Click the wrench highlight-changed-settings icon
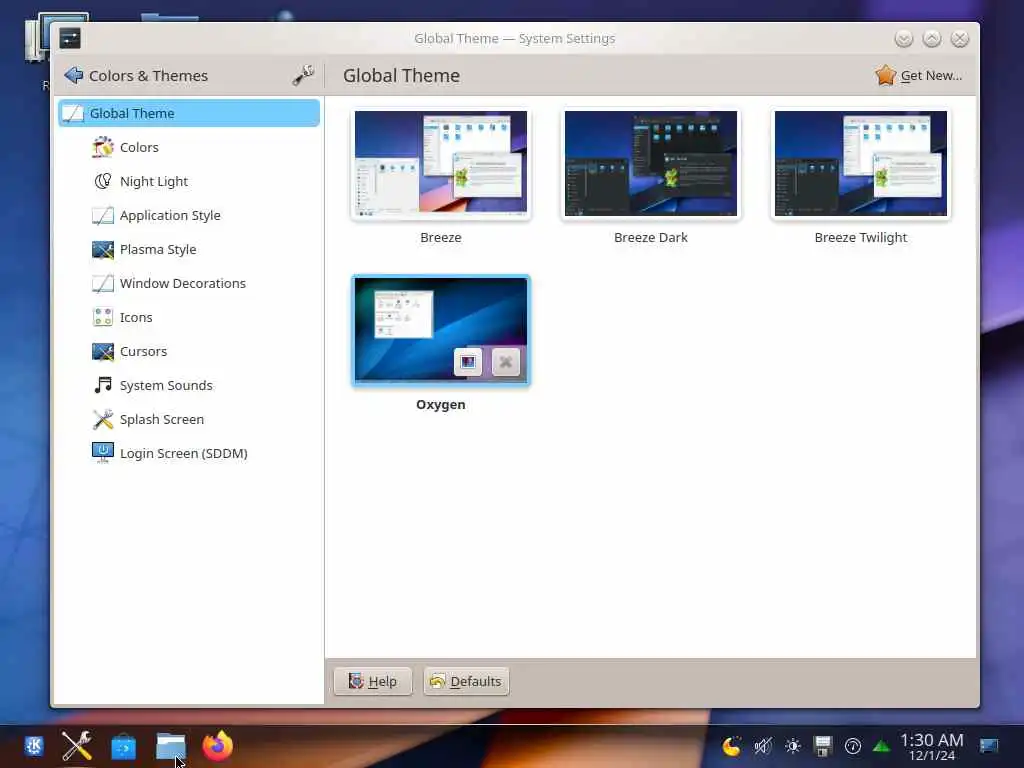The image size is (1024, 768). (303, 76)
